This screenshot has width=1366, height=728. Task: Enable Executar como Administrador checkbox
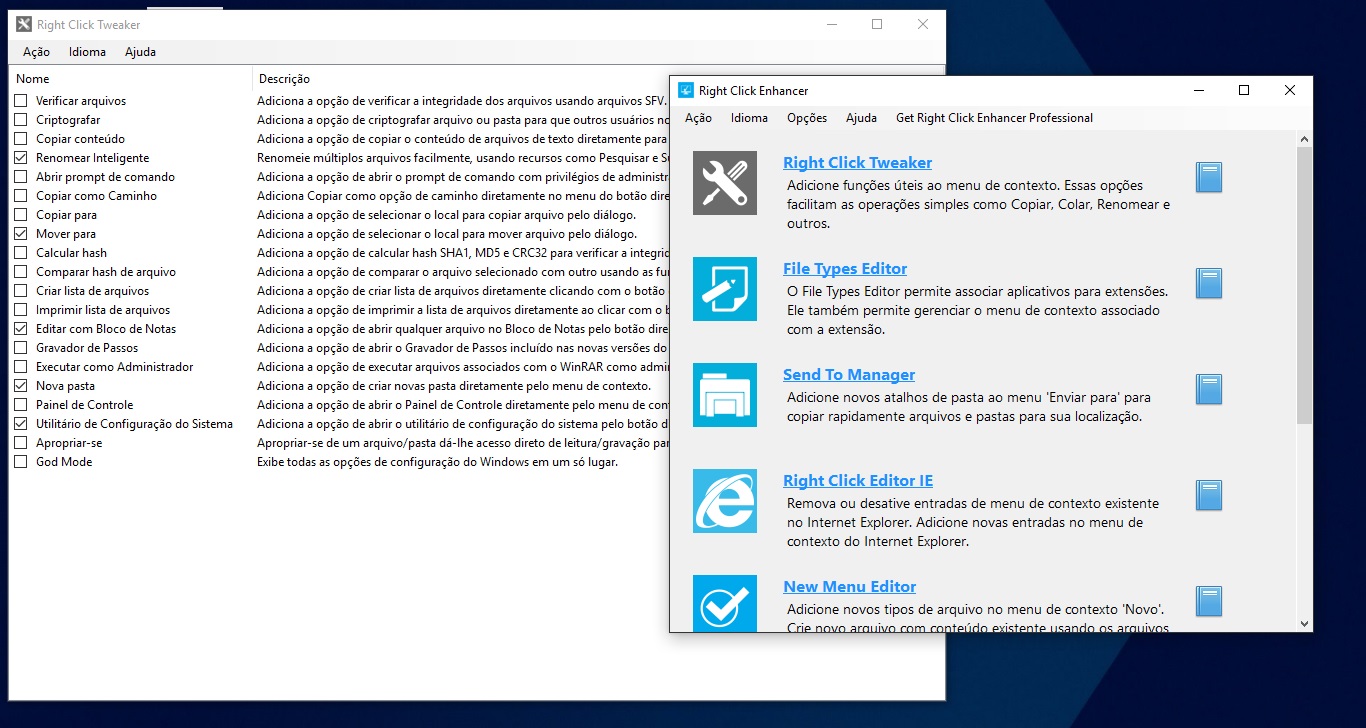pos(21,367)
